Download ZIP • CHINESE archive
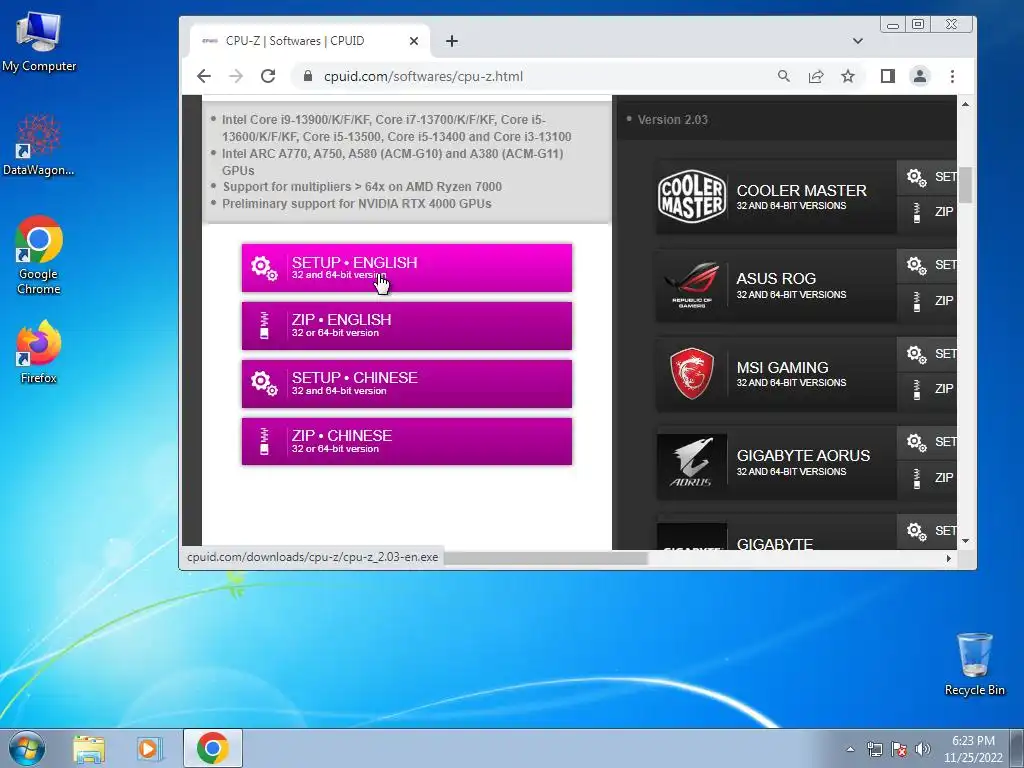Viewport: 1024px width, 768px height. (407, 441)
